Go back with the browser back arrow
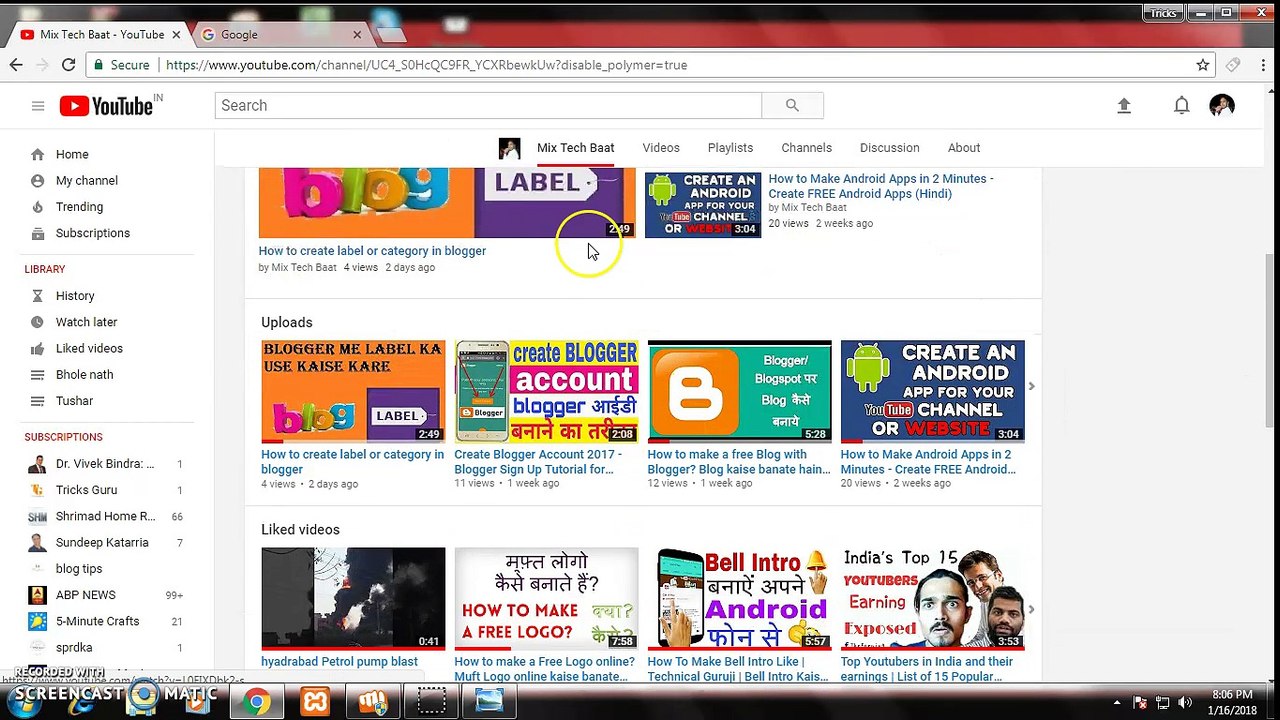Viewport: 1280px width, 720px height. pos(16,65)
